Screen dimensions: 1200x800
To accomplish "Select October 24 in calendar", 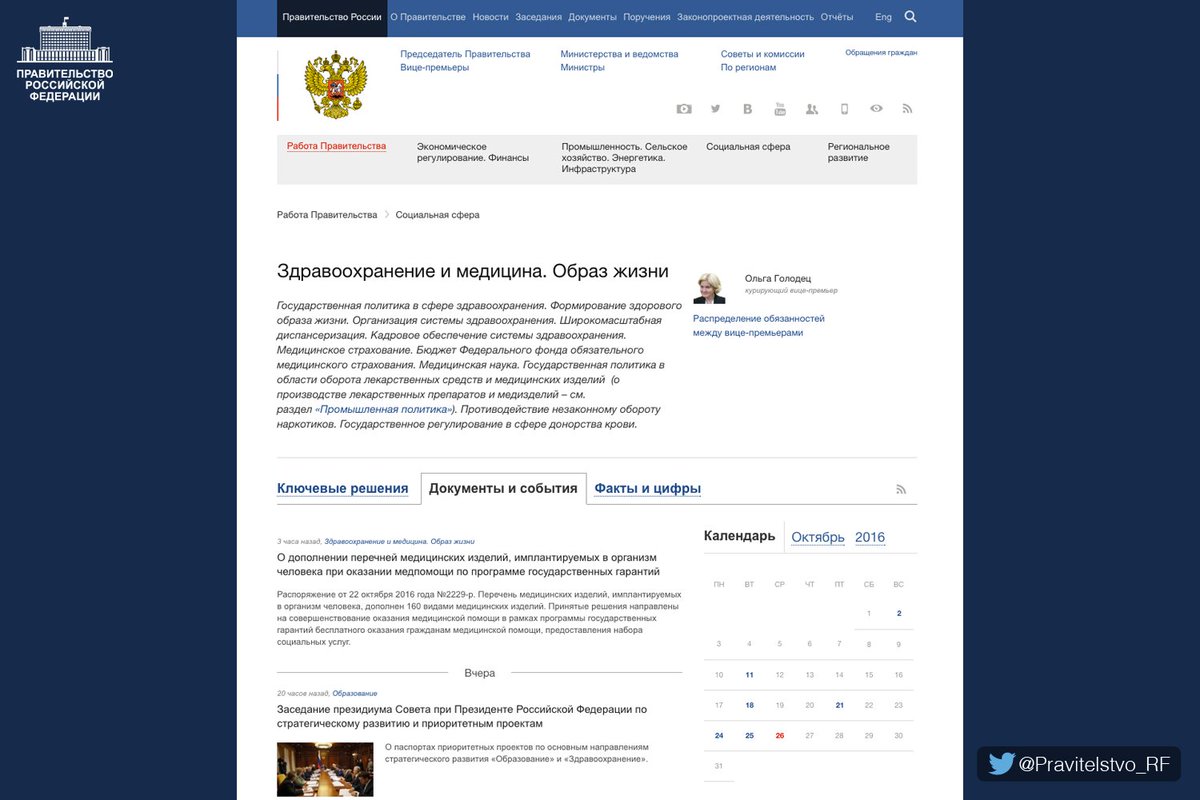I will [x=719, y=735].
